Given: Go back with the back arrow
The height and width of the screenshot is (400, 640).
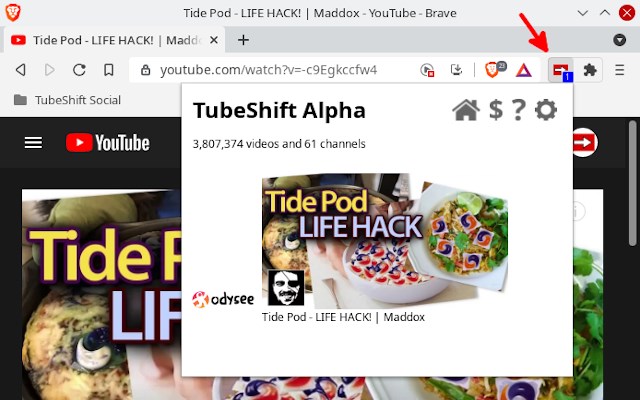Looking at the screenshot, I should tap(20, 70).
